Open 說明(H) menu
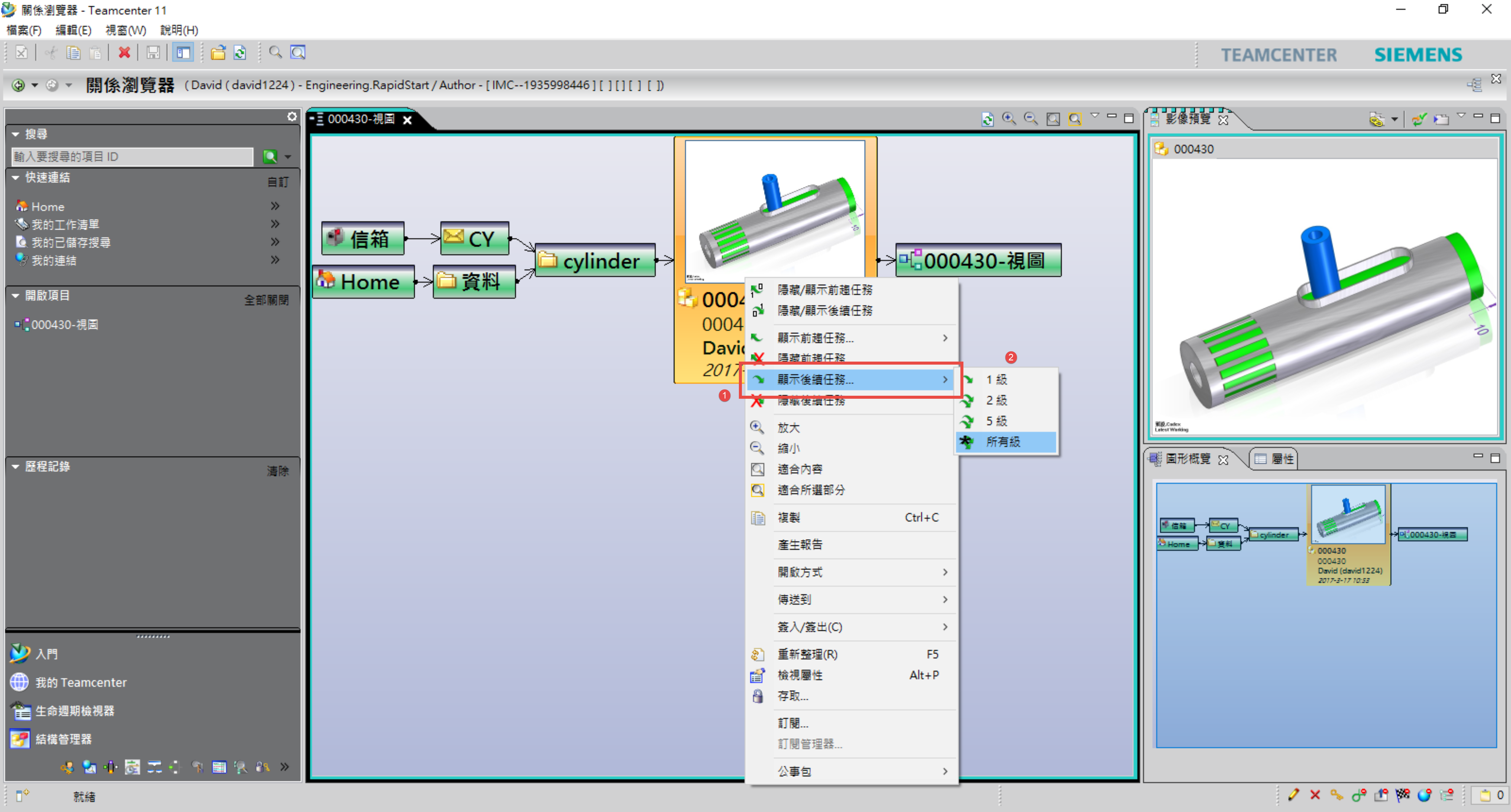Viewport: 1511px width, 812px height. pyautogui.click(x=179, y=30)
